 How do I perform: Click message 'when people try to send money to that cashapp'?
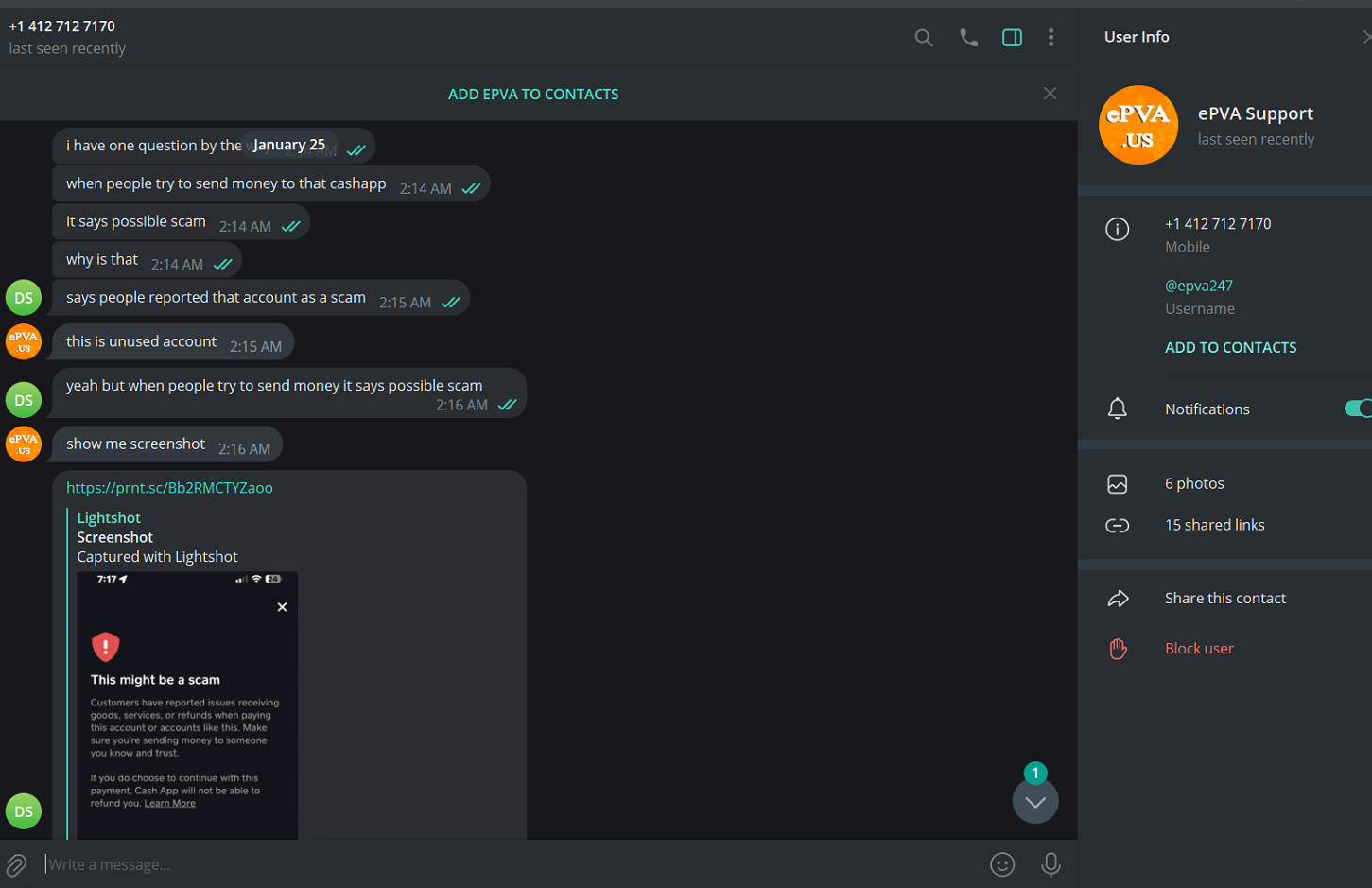[x=271, y=184]
